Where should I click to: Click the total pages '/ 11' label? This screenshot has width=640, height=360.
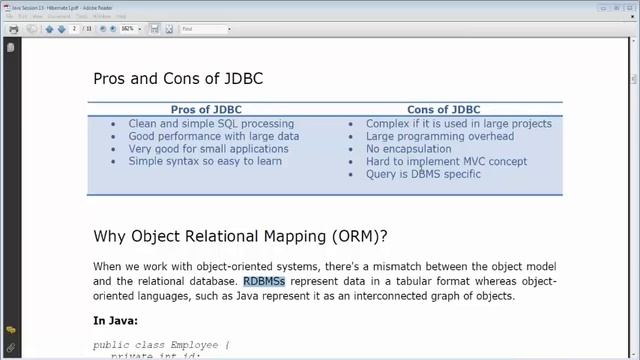(87, 29)
